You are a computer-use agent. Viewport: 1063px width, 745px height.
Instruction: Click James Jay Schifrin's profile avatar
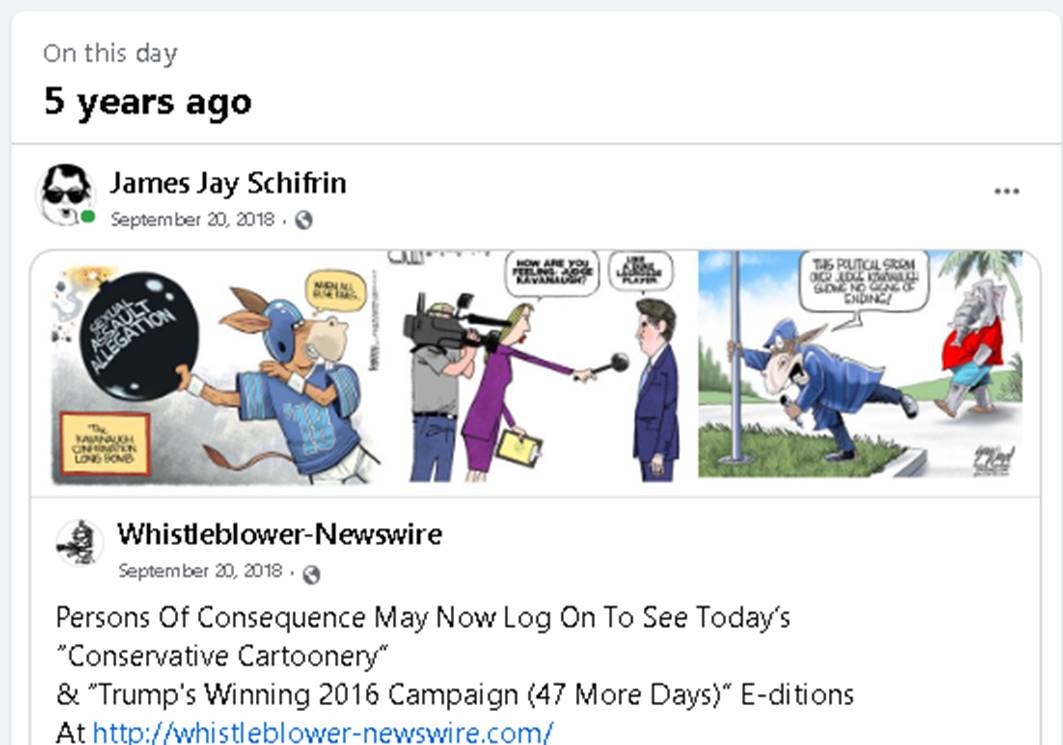coord(66,194)
